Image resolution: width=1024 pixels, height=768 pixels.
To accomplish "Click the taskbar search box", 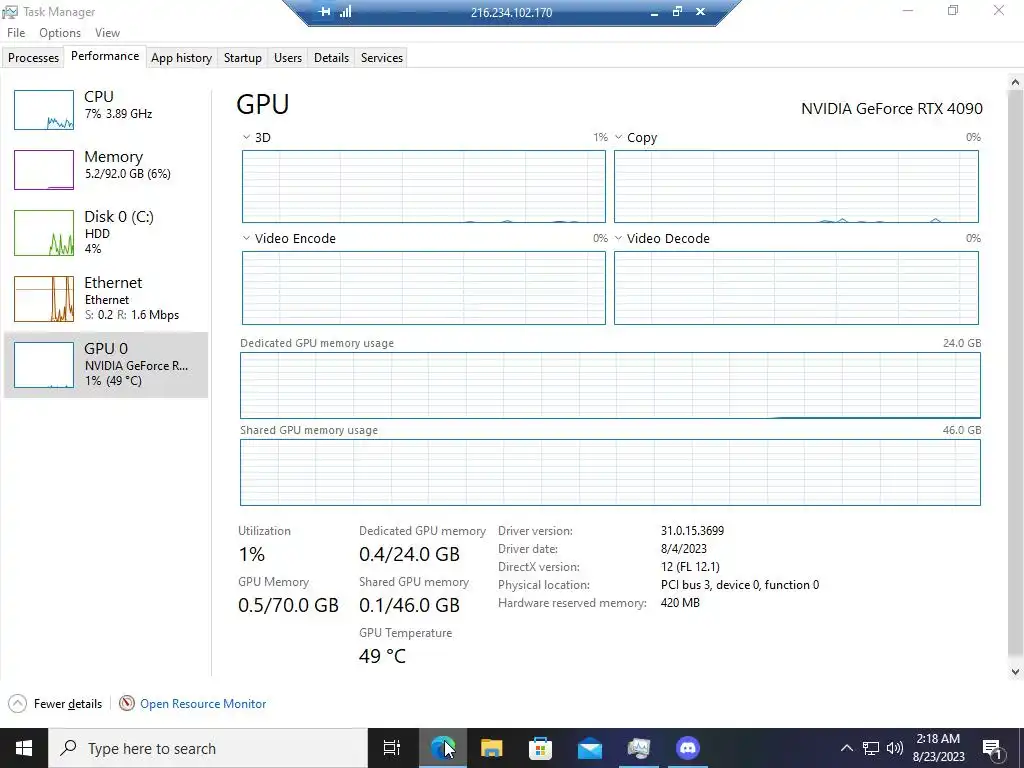I will pos(208,748).
